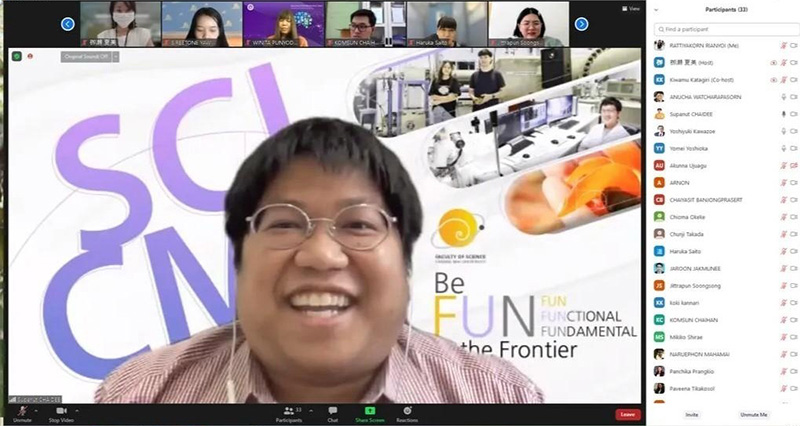
Task: Click the Invite button
Action: [692, 415]
